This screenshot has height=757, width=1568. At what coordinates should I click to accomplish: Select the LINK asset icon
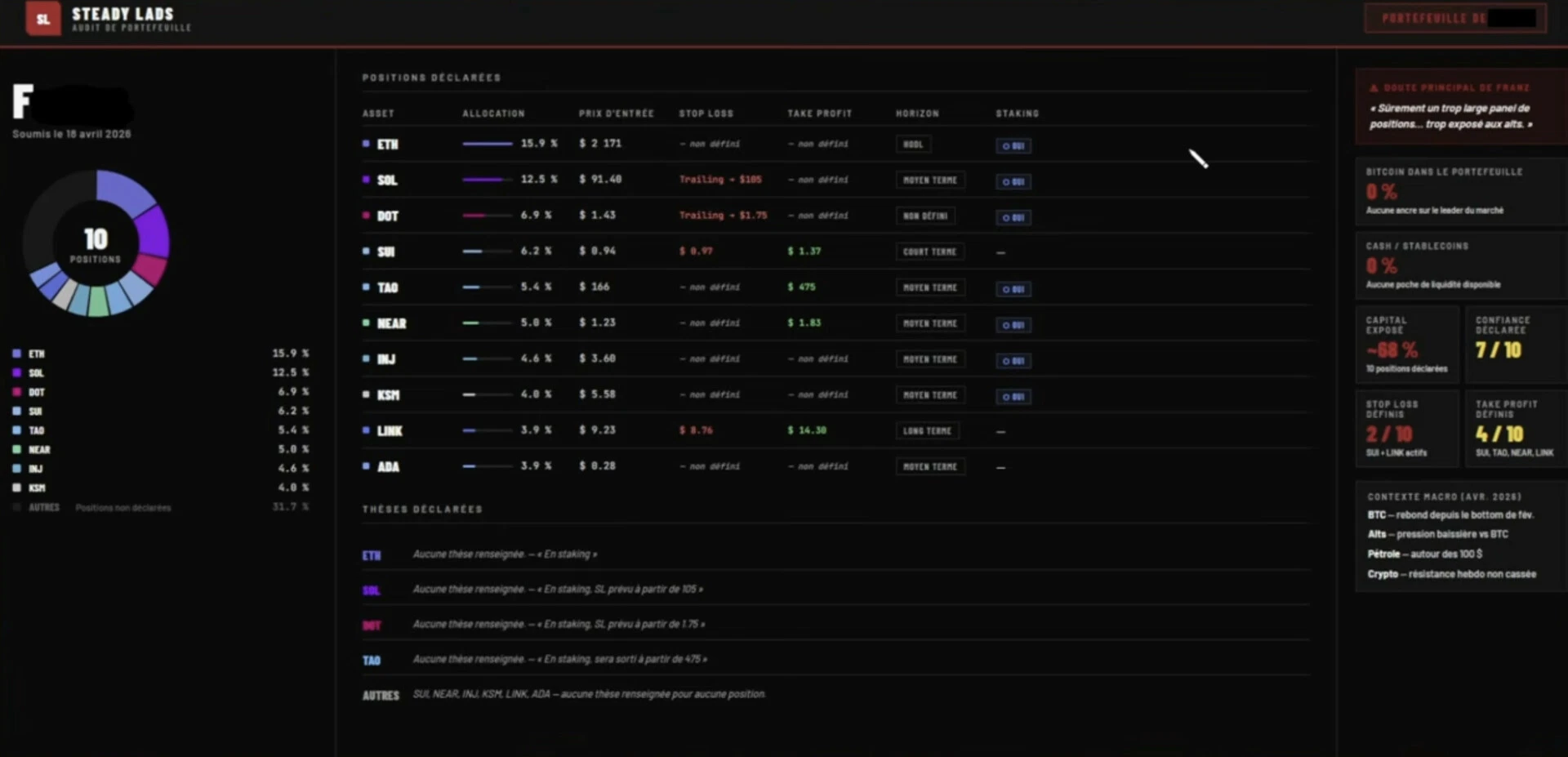[366, 430]
